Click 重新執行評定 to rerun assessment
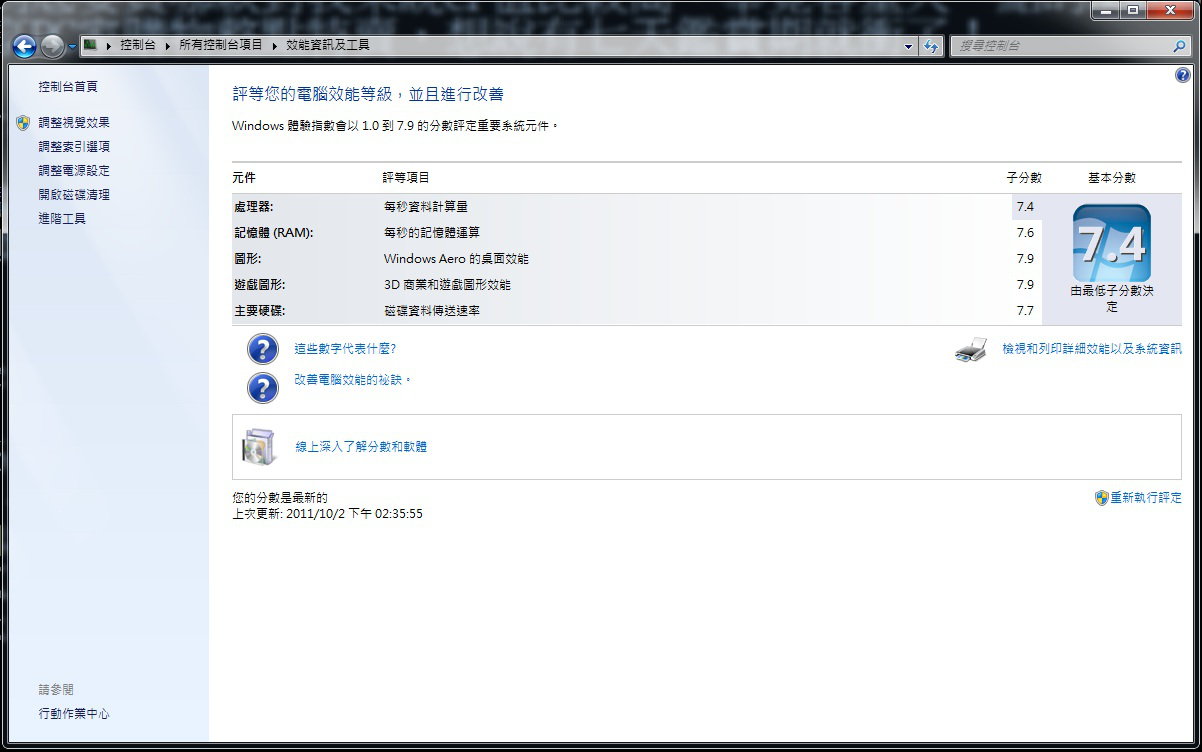The image size is (1202, 752). tap(1146, 497)
